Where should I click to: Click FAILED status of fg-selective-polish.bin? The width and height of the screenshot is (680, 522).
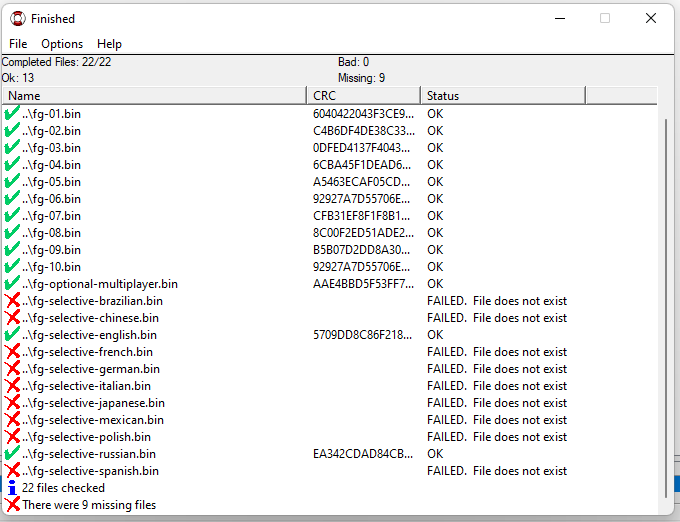[497, 437]
